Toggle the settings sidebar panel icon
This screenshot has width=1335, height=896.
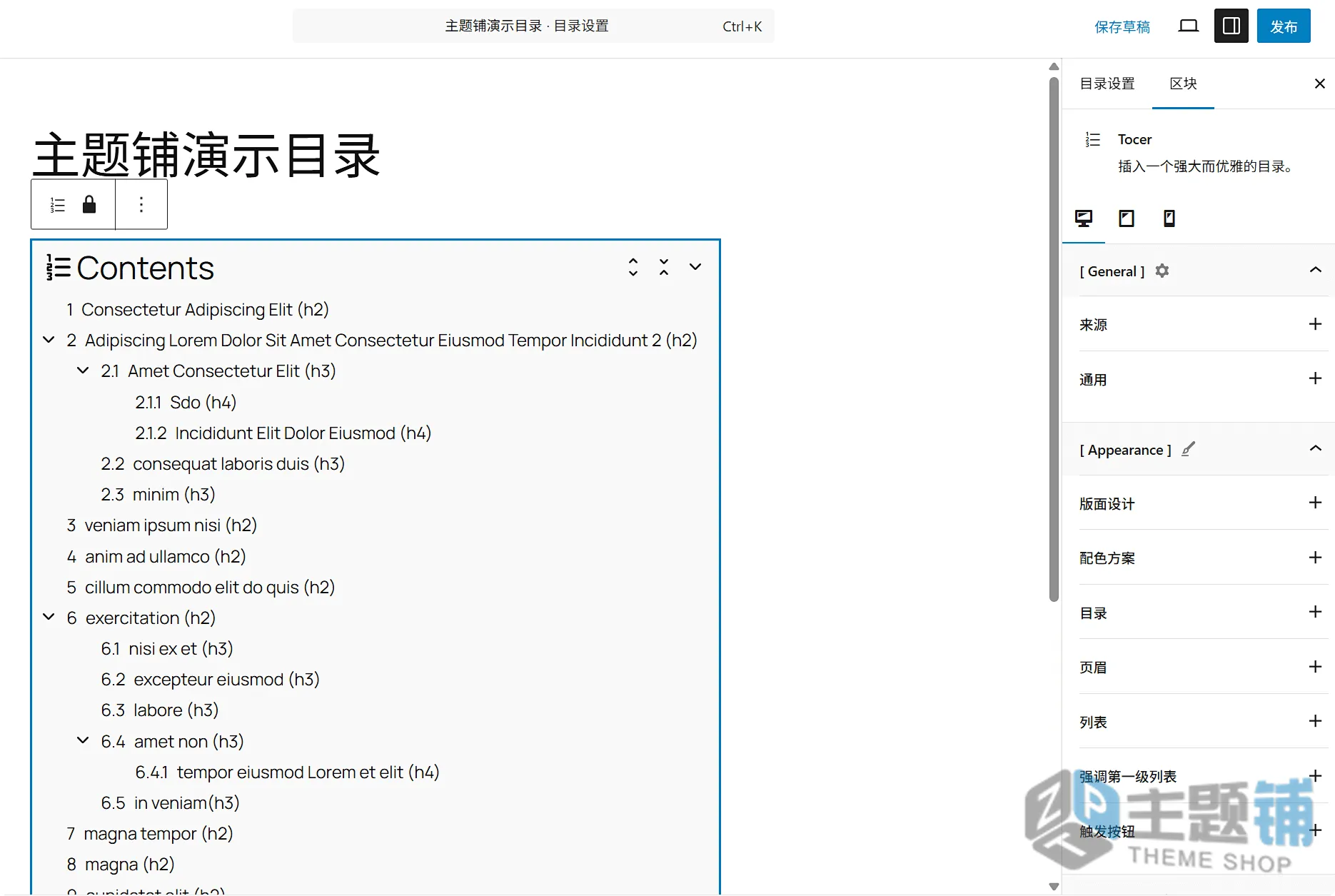1231,26
